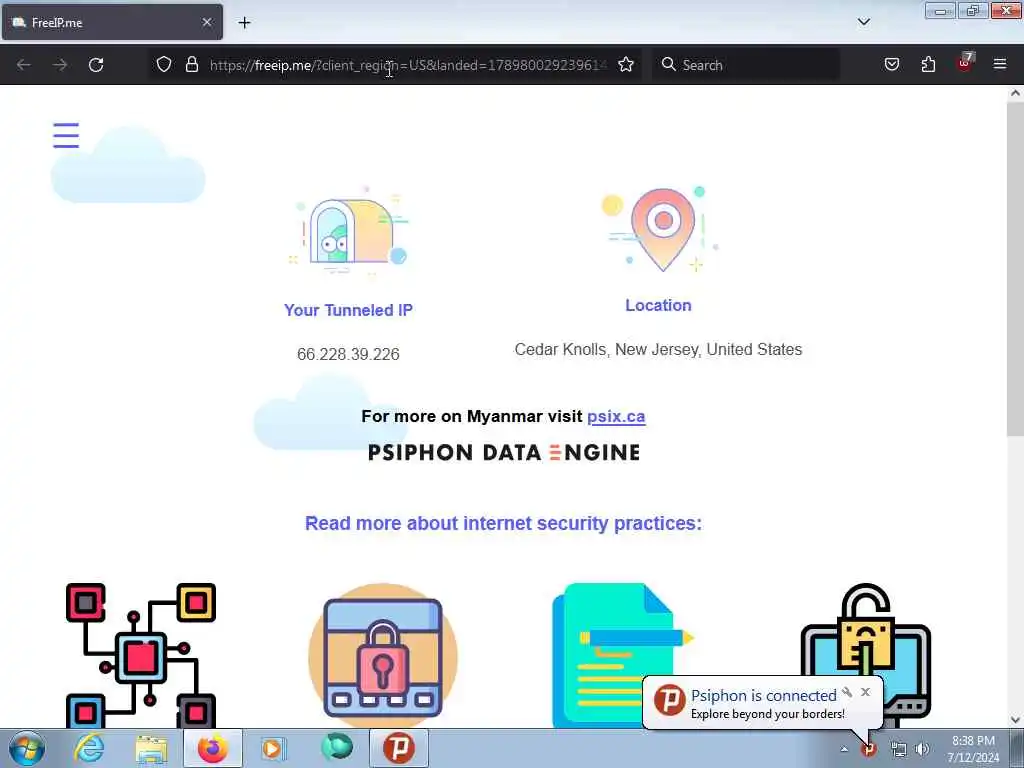Go back to previous page
The height and width of the screenshot is (768, 1024).
pos(24,65)
